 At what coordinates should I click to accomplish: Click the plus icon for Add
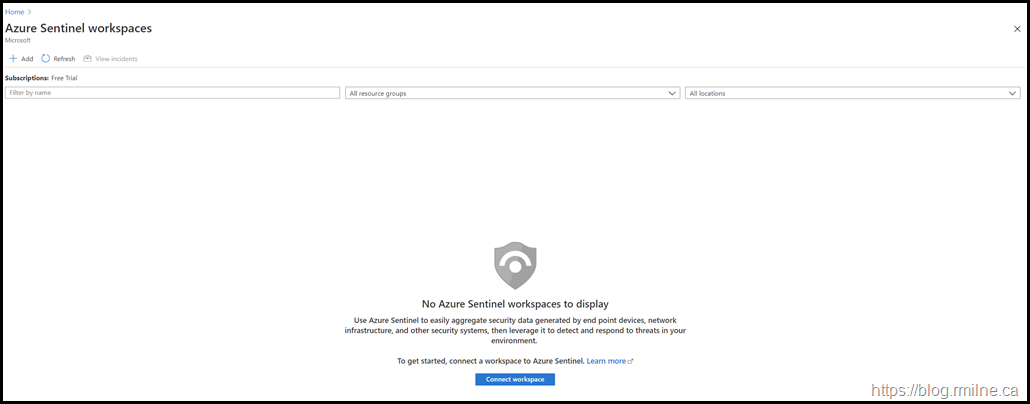(x=13, y=59)
